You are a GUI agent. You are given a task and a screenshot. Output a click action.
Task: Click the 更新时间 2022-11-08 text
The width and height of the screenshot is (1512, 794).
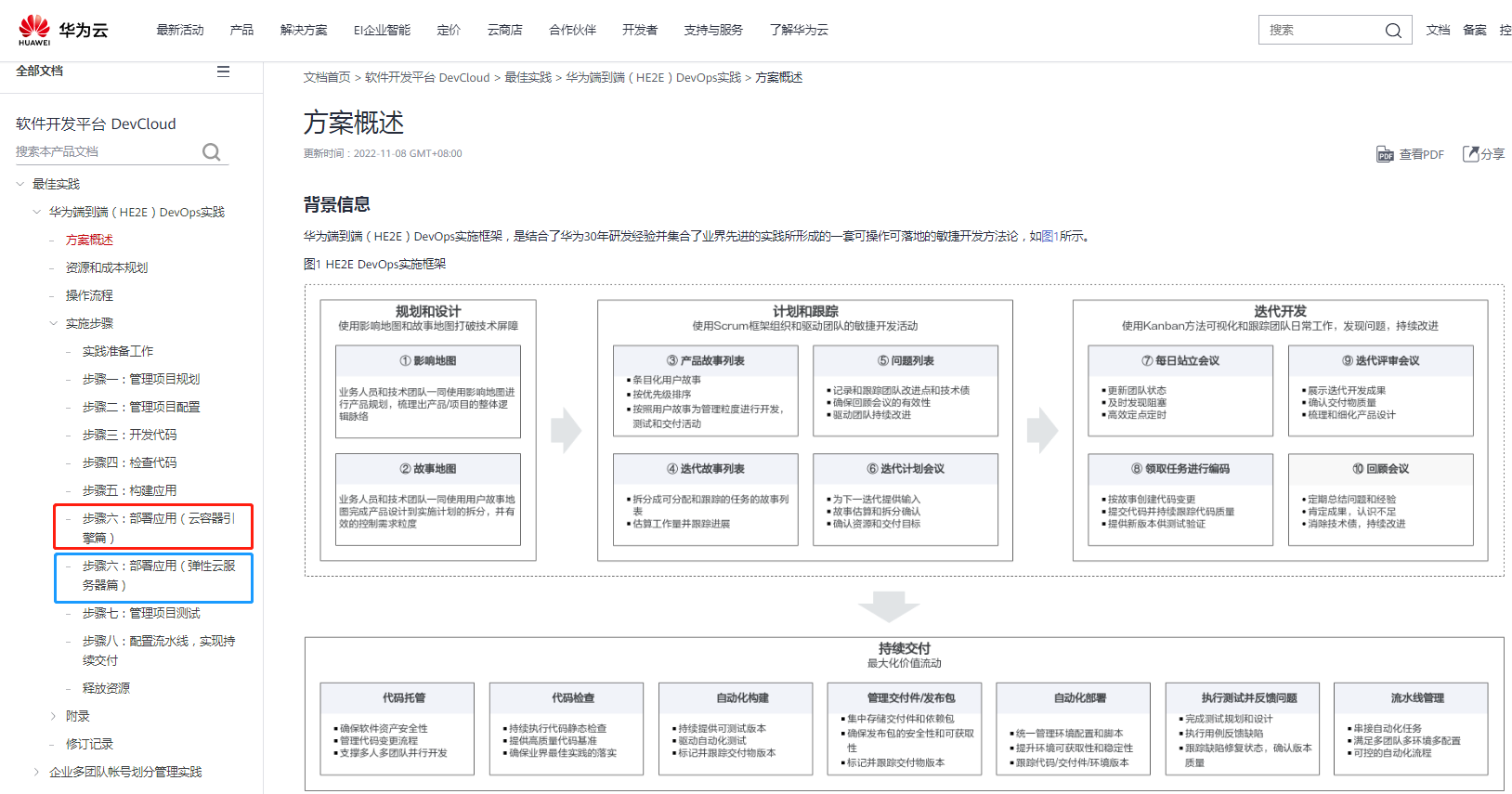point(383,153)
